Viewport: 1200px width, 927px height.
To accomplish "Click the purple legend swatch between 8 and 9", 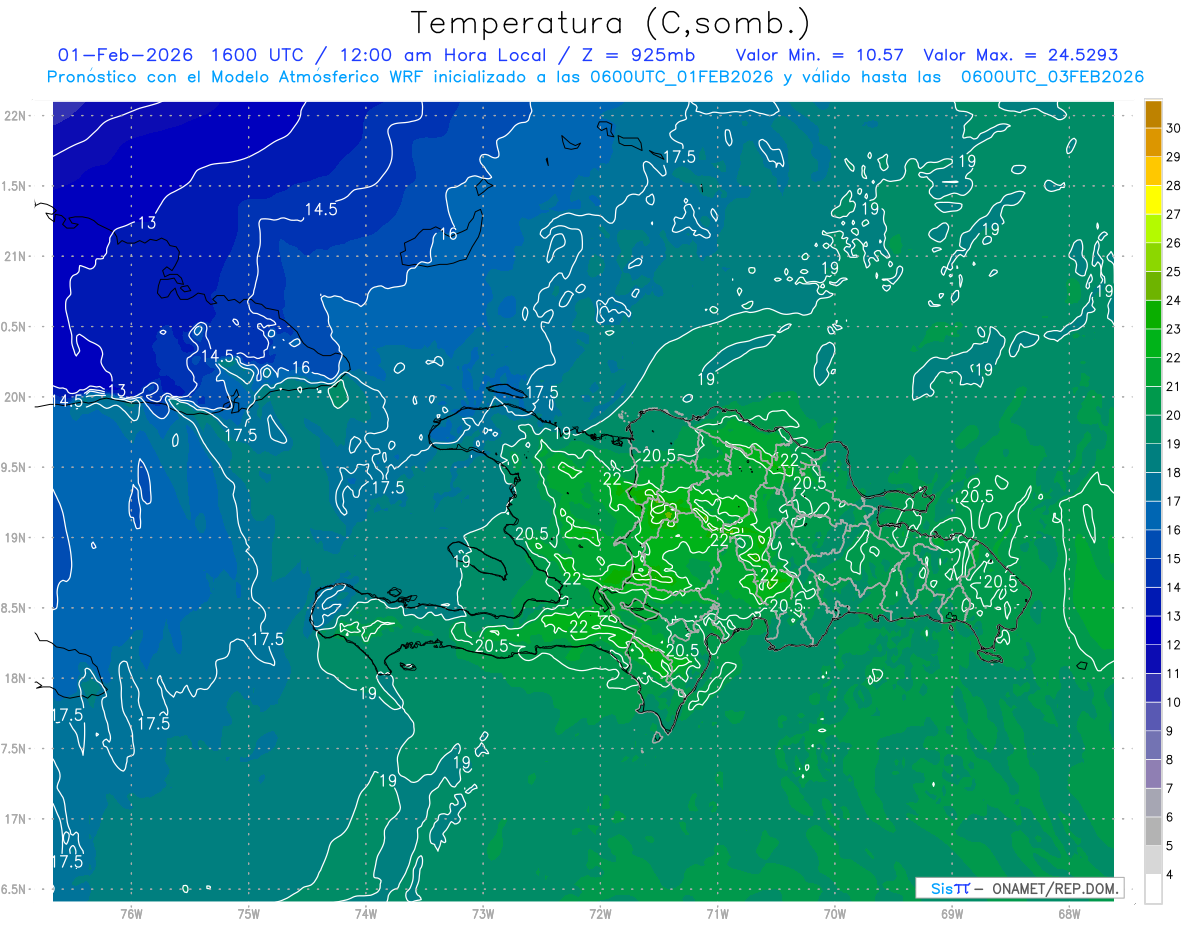I will pyautogui.click(x=1153, y=746).
